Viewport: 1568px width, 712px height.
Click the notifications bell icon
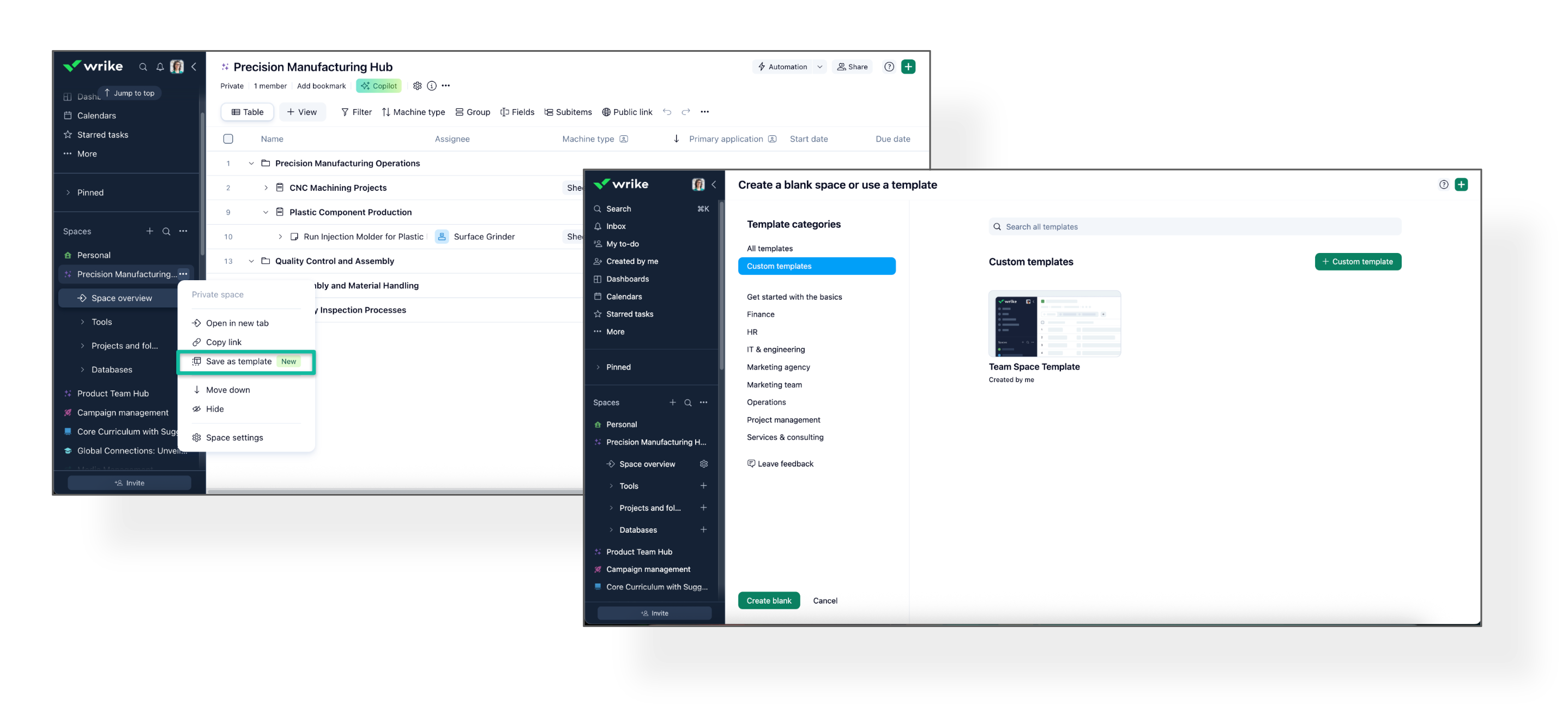(160, 67)
